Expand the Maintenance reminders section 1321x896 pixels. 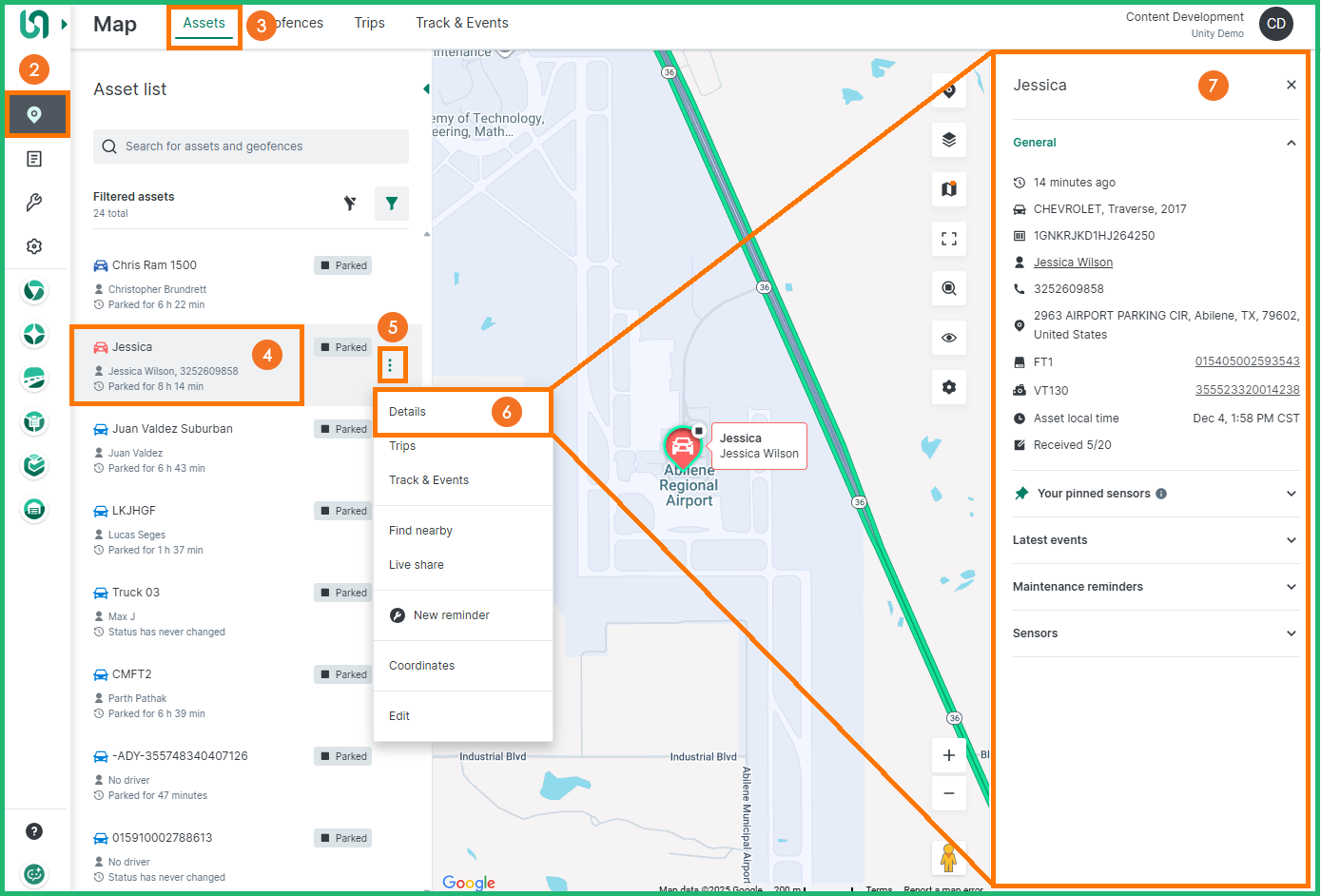click(1155, 587)
